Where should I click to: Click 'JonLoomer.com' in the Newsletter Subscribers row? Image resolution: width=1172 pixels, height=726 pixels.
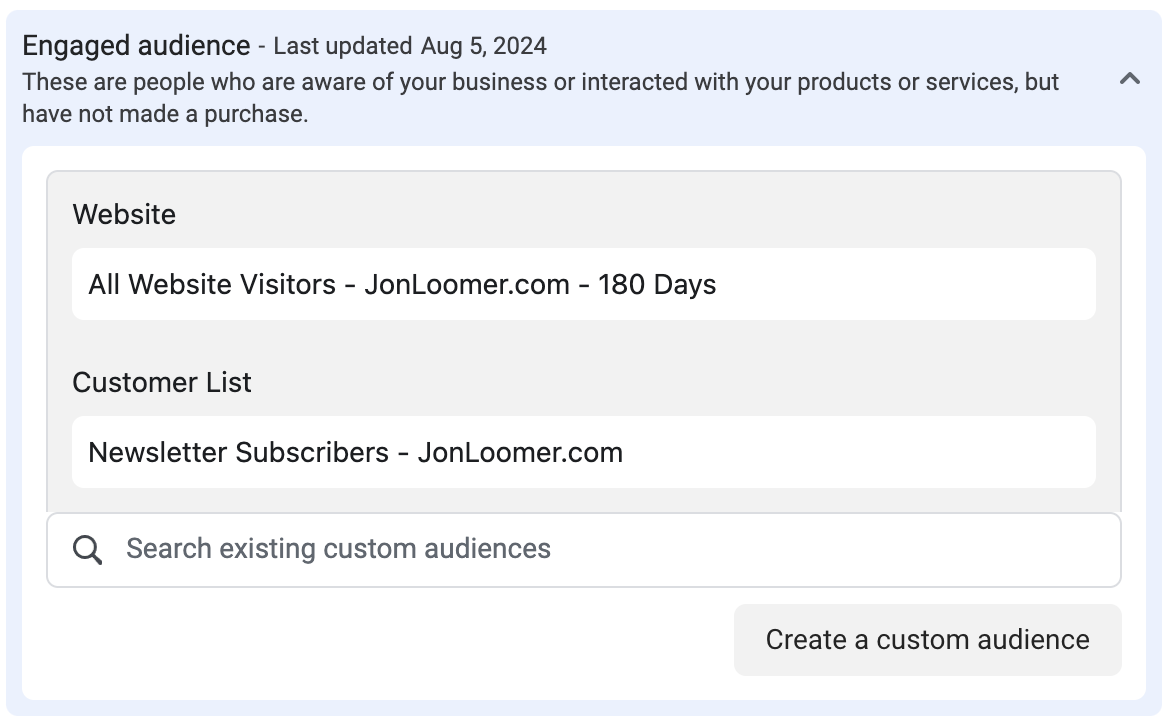pyautogui.click(x=520, y=453)
